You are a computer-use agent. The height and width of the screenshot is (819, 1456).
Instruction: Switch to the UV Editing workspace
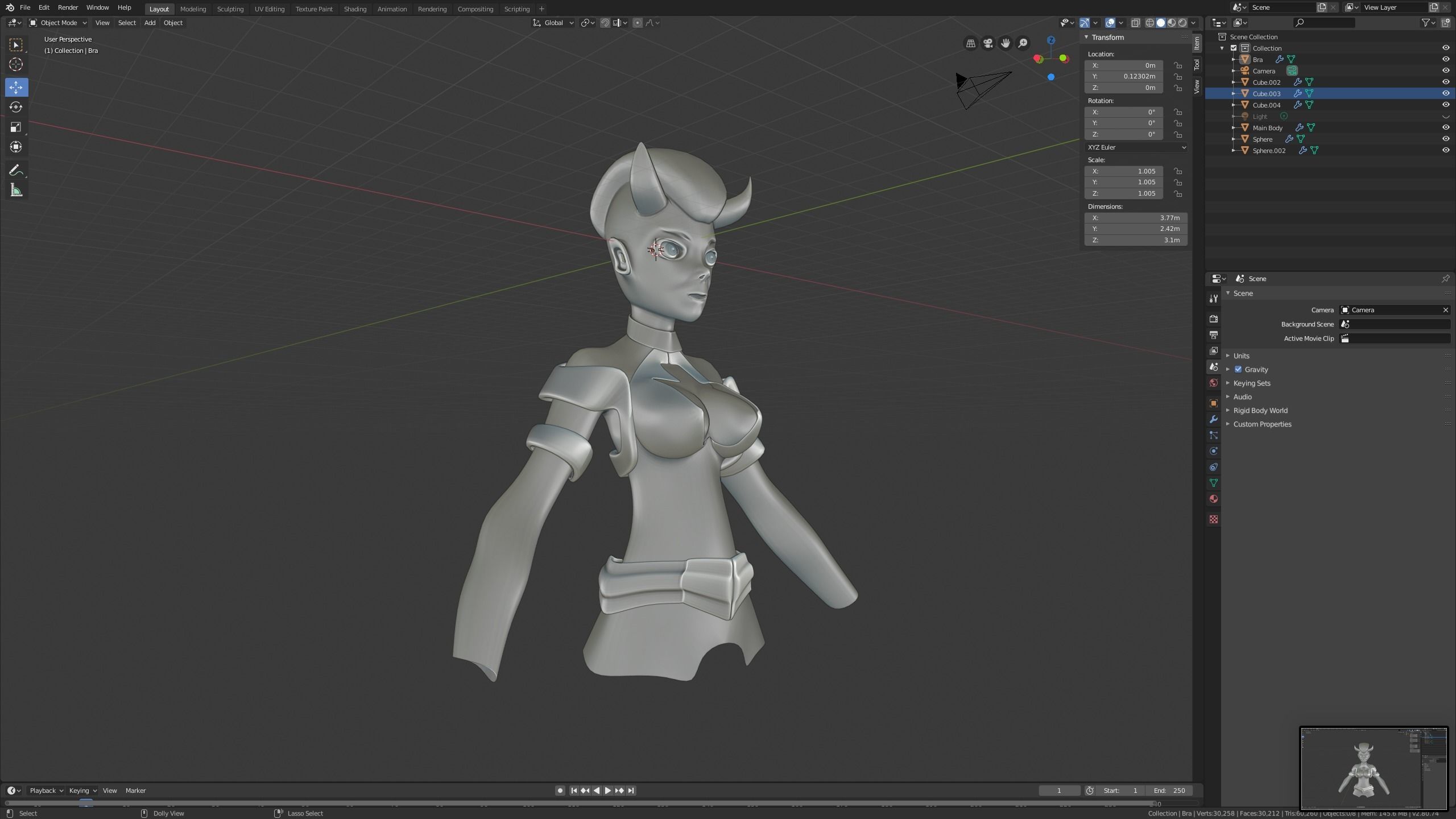point(269,9)
